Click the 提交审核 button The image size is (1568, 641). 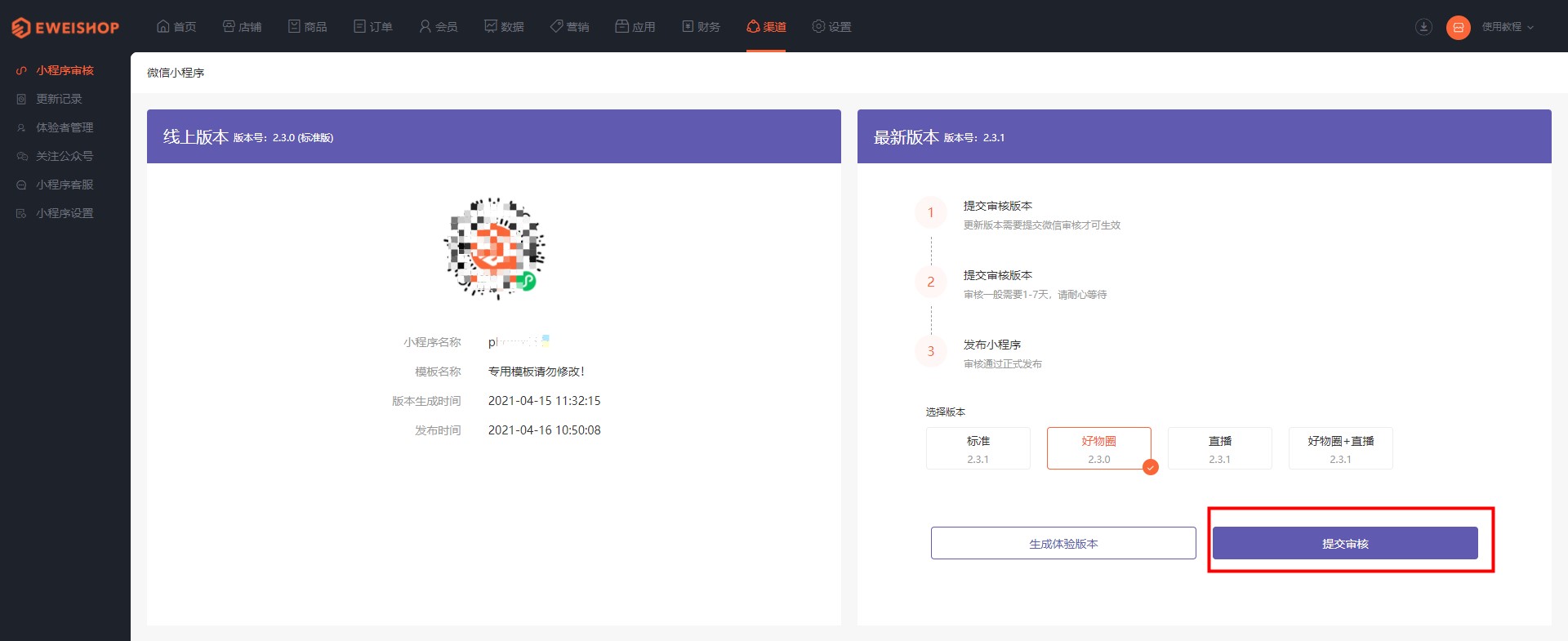coord(1345,543)
